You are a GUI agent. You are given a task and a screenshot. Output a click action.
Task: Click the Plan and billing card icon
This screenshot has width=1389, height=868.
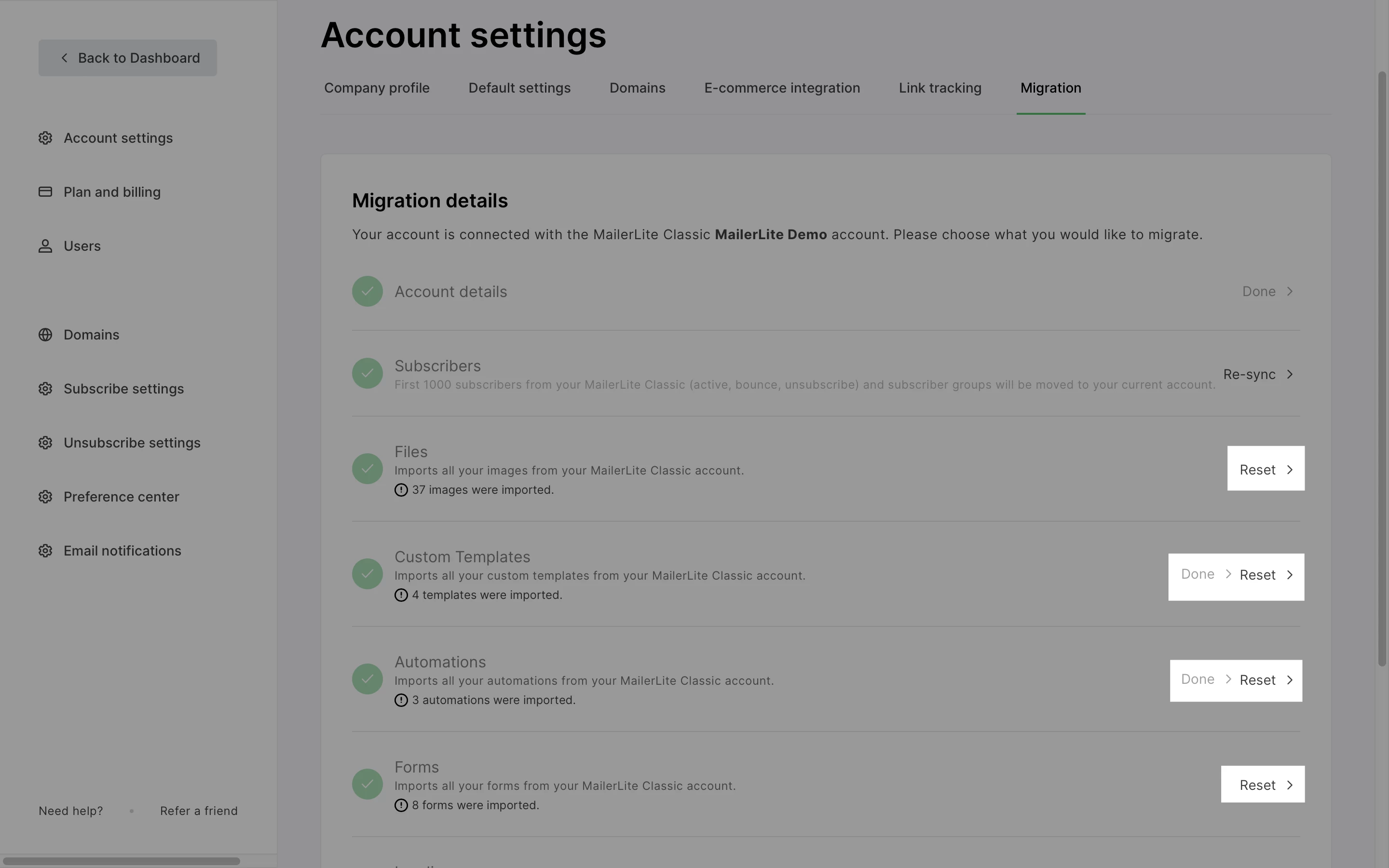tap(45, 192)
